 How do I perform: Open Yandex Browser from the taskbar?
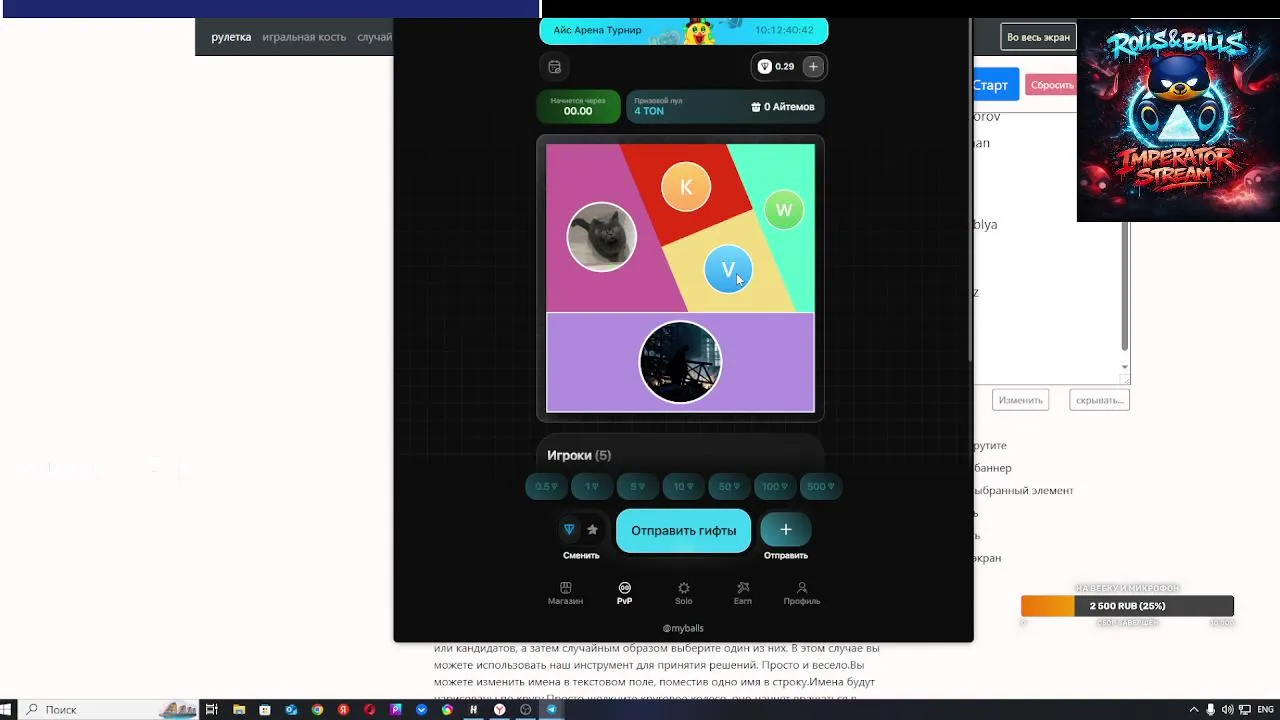tap(499, 710)
